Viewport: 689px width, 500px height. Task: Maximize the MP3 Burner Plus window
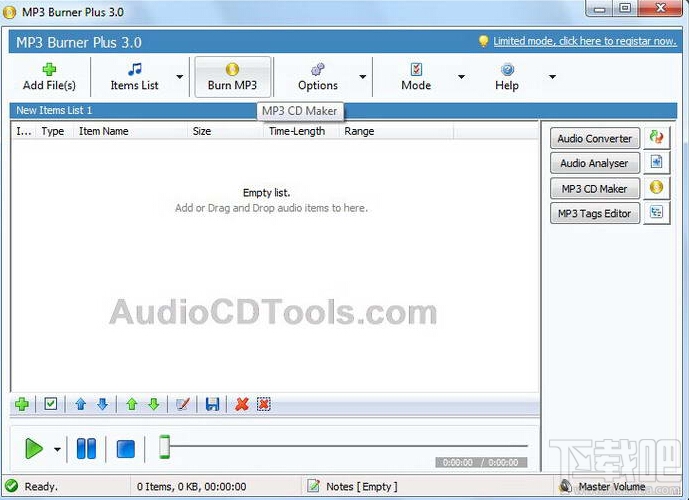click(625, 9)
